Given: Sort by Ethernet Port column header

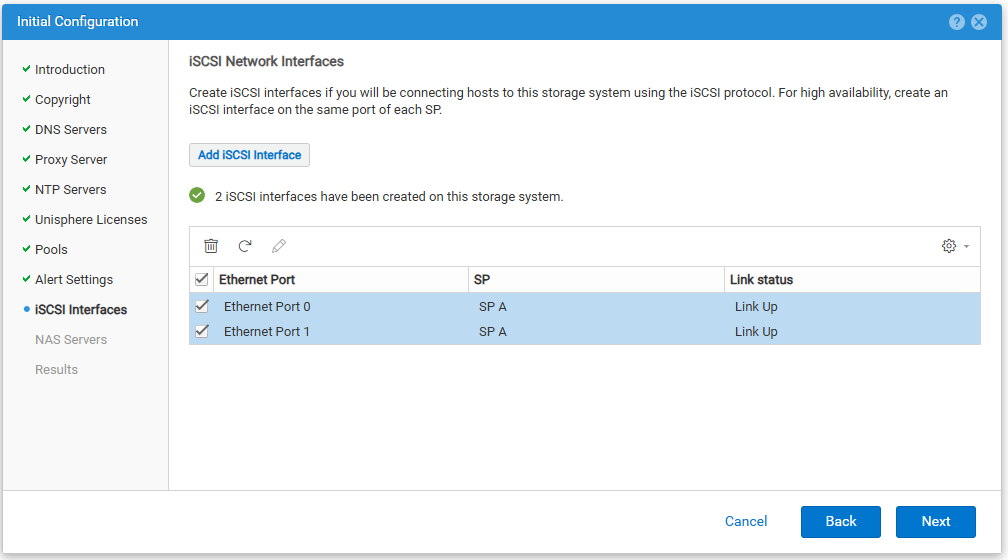Looking at the screenshot, I should (256, 280).
